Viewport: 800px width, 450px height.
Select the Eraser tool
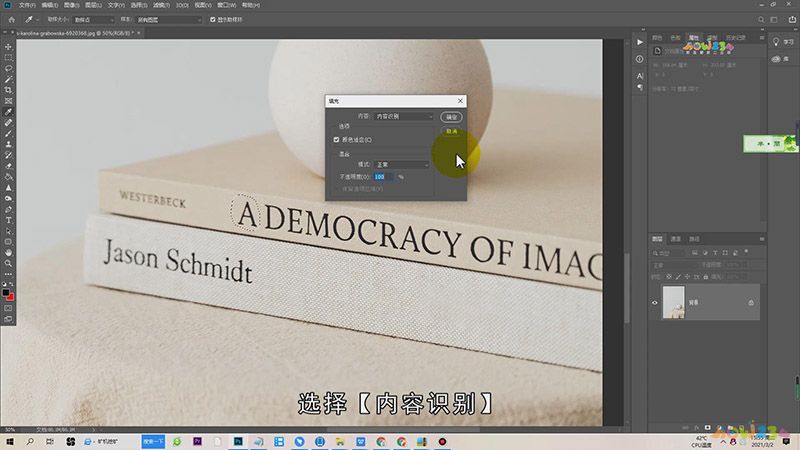click(8, 166)
